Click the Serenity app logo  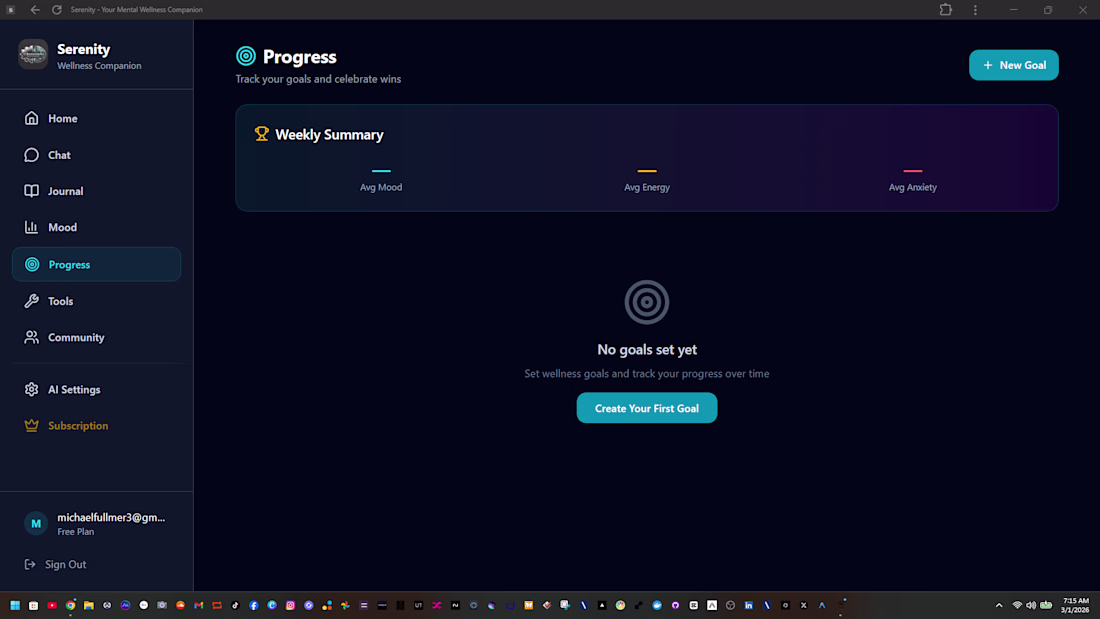tap(33, 55)
